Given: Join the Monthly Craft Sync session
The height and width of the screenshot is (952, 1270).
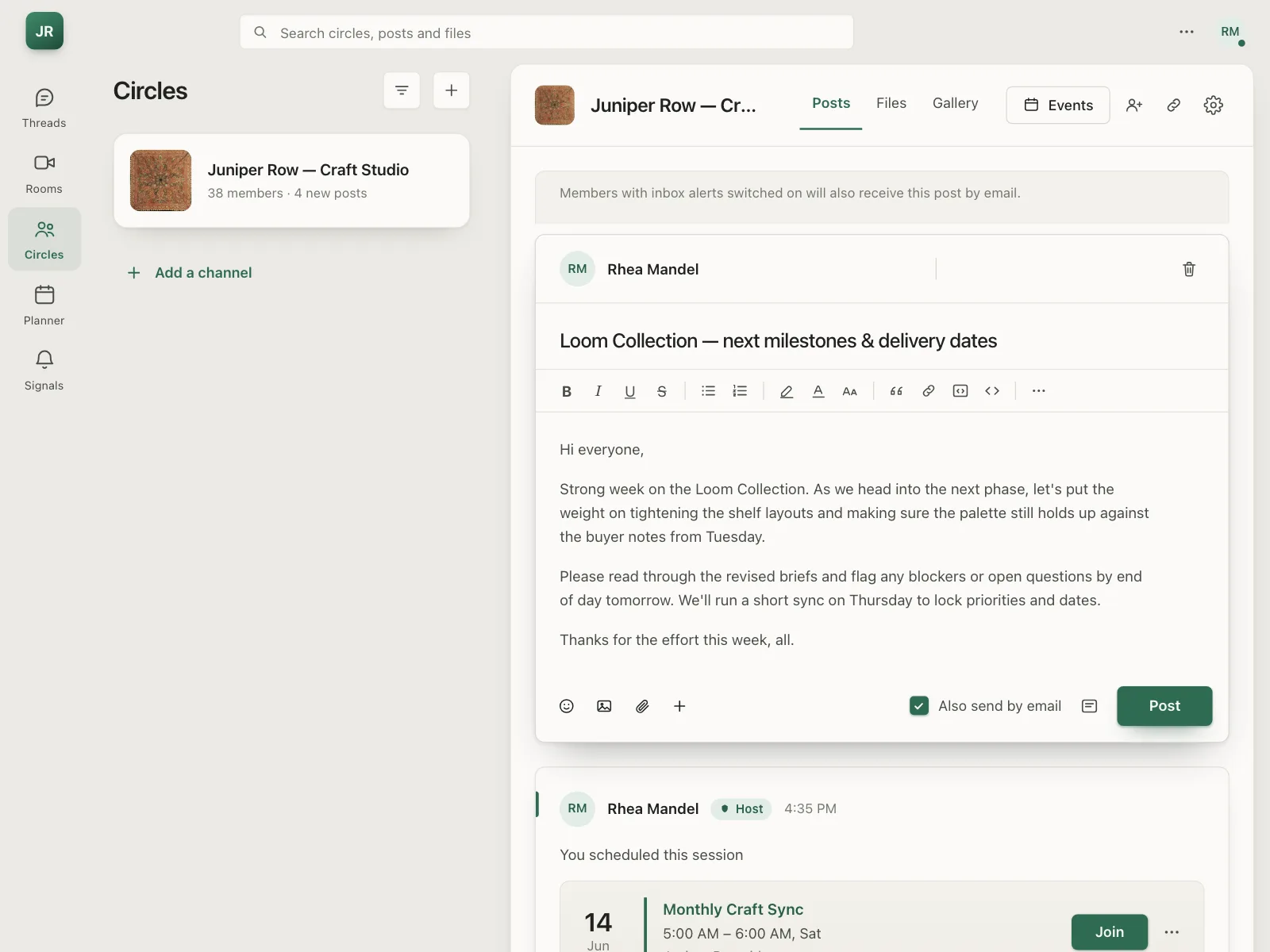Looking at the screenshot, I should click(x=1110, y=932).
